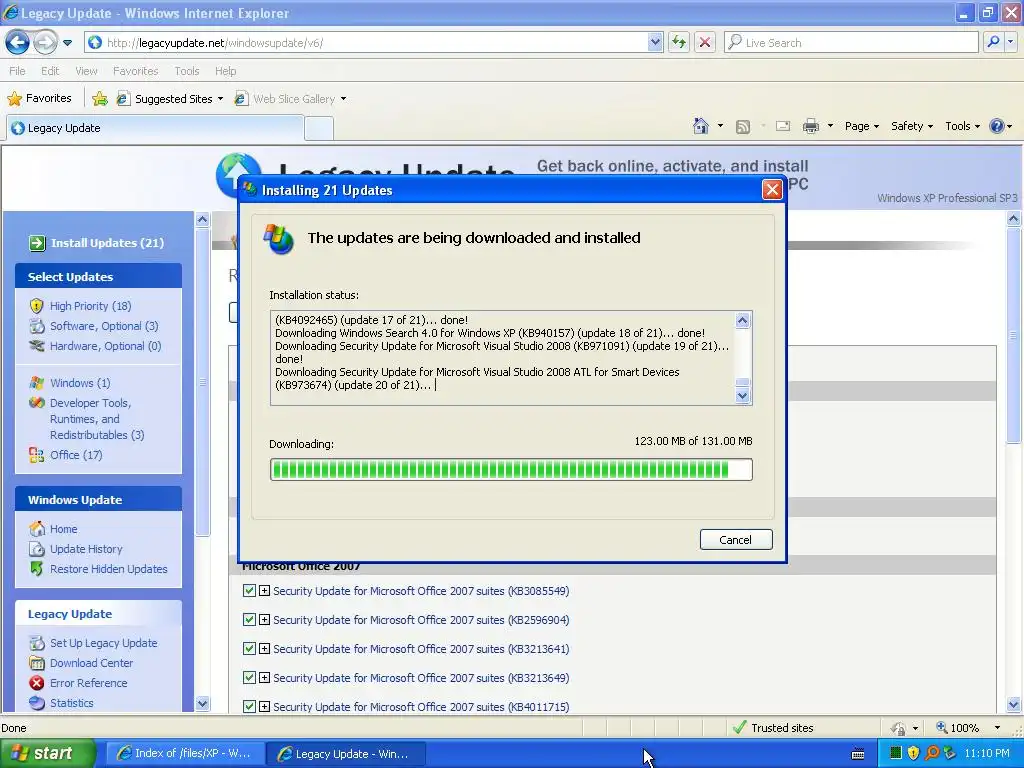Viewport: 1024px width, 768px height.
Task: Click the Windows Start button
Action: coord(47,754)
